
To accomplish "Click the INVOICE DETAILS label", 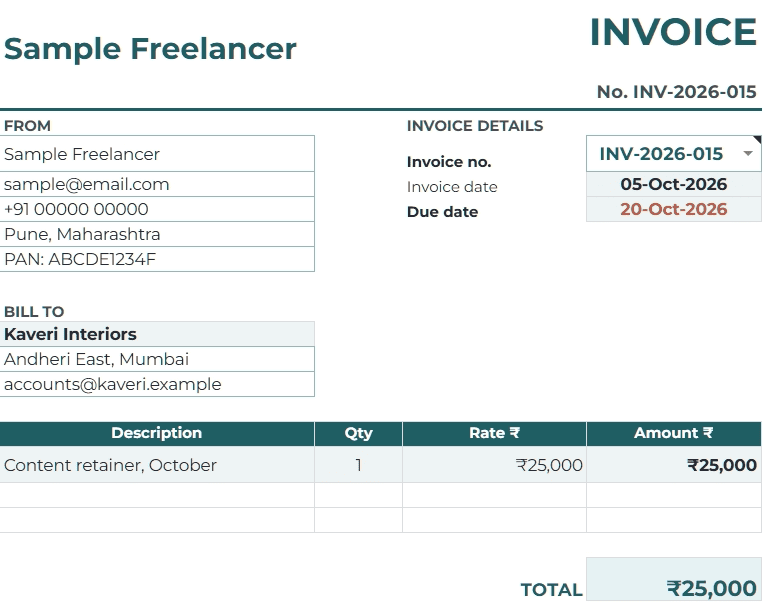I will click(x=475, y=126).
